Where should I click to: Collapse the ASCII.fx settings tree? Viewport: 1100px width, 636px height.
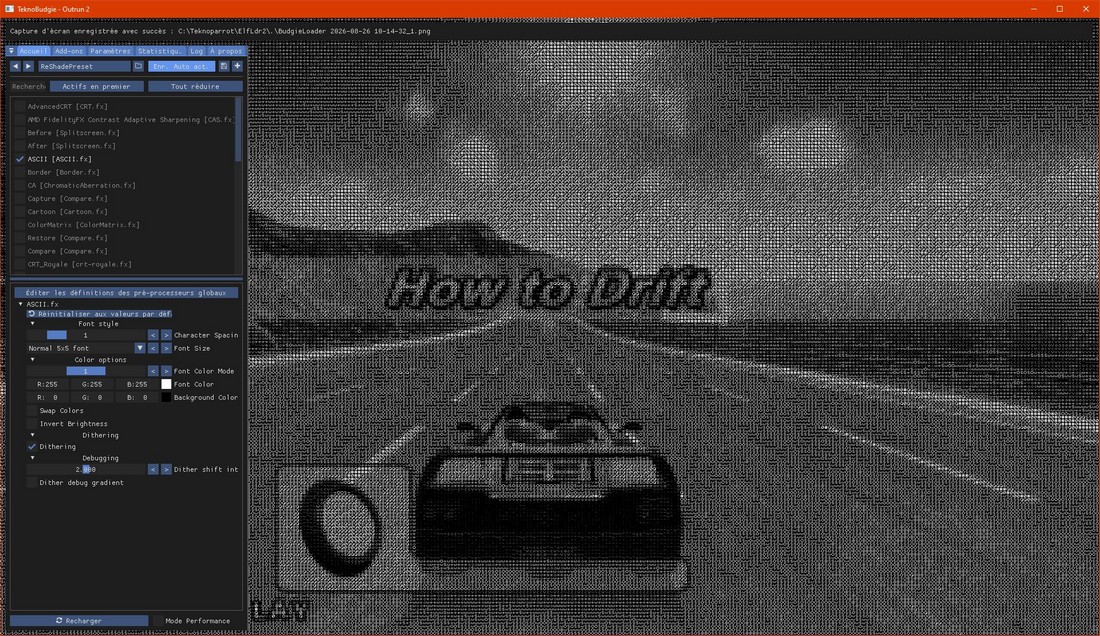coord(20,304)
